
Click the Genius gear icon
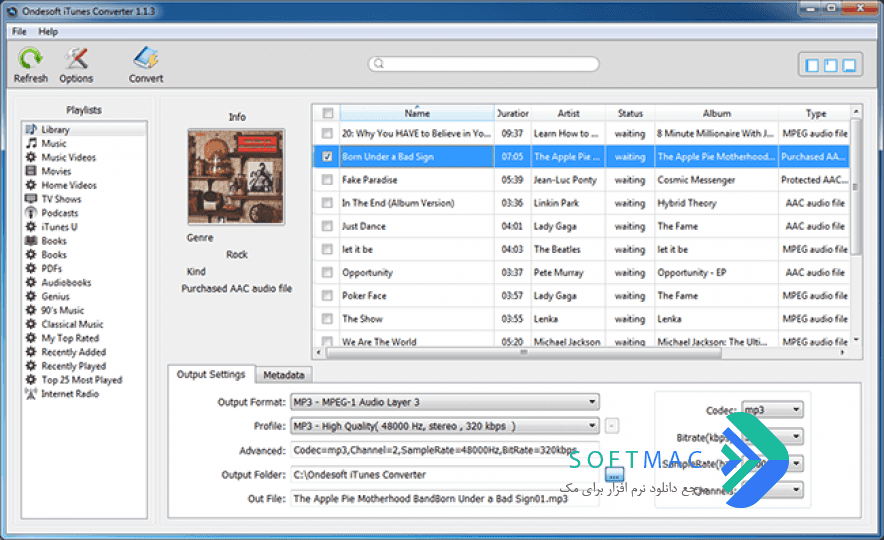pyautogui.click(x=31, y=296)
